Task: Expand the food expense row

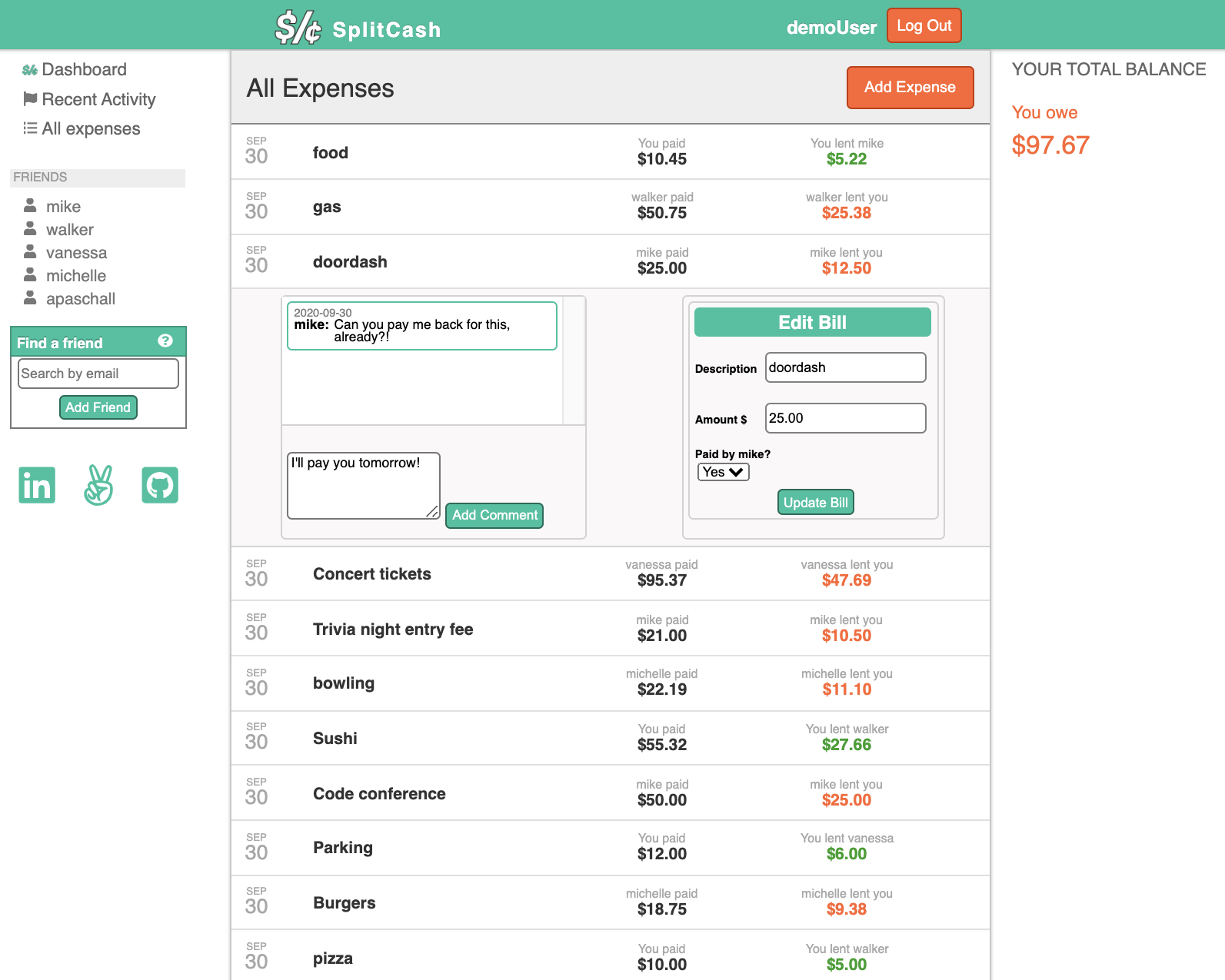Action: coord(611,152)
